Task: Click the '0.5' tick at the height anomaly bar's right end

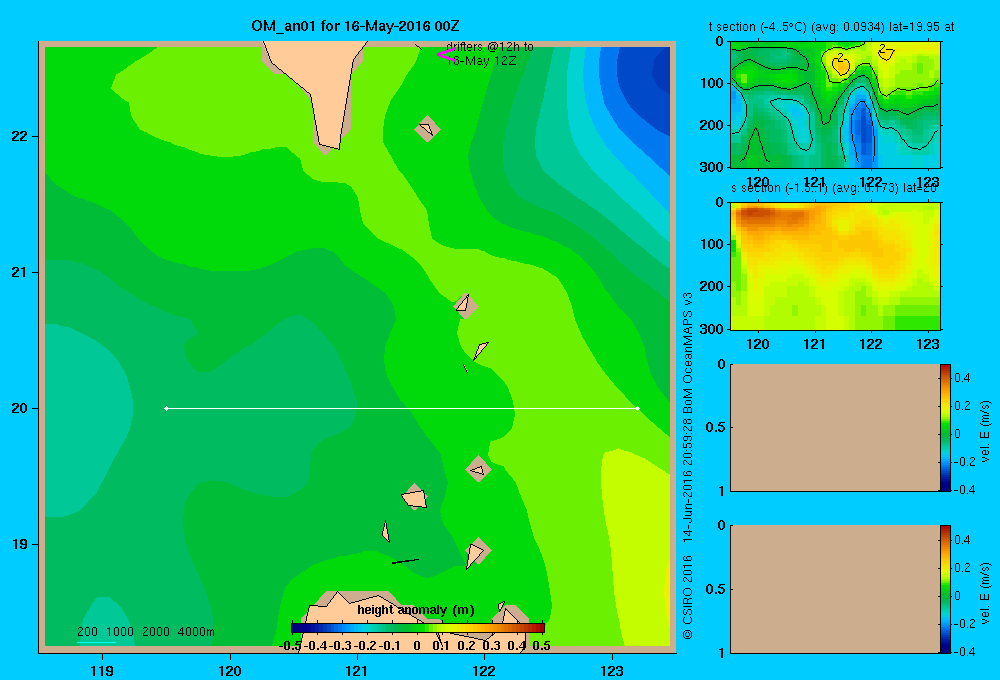Action: pyautogui.click(x=541, y=646)
